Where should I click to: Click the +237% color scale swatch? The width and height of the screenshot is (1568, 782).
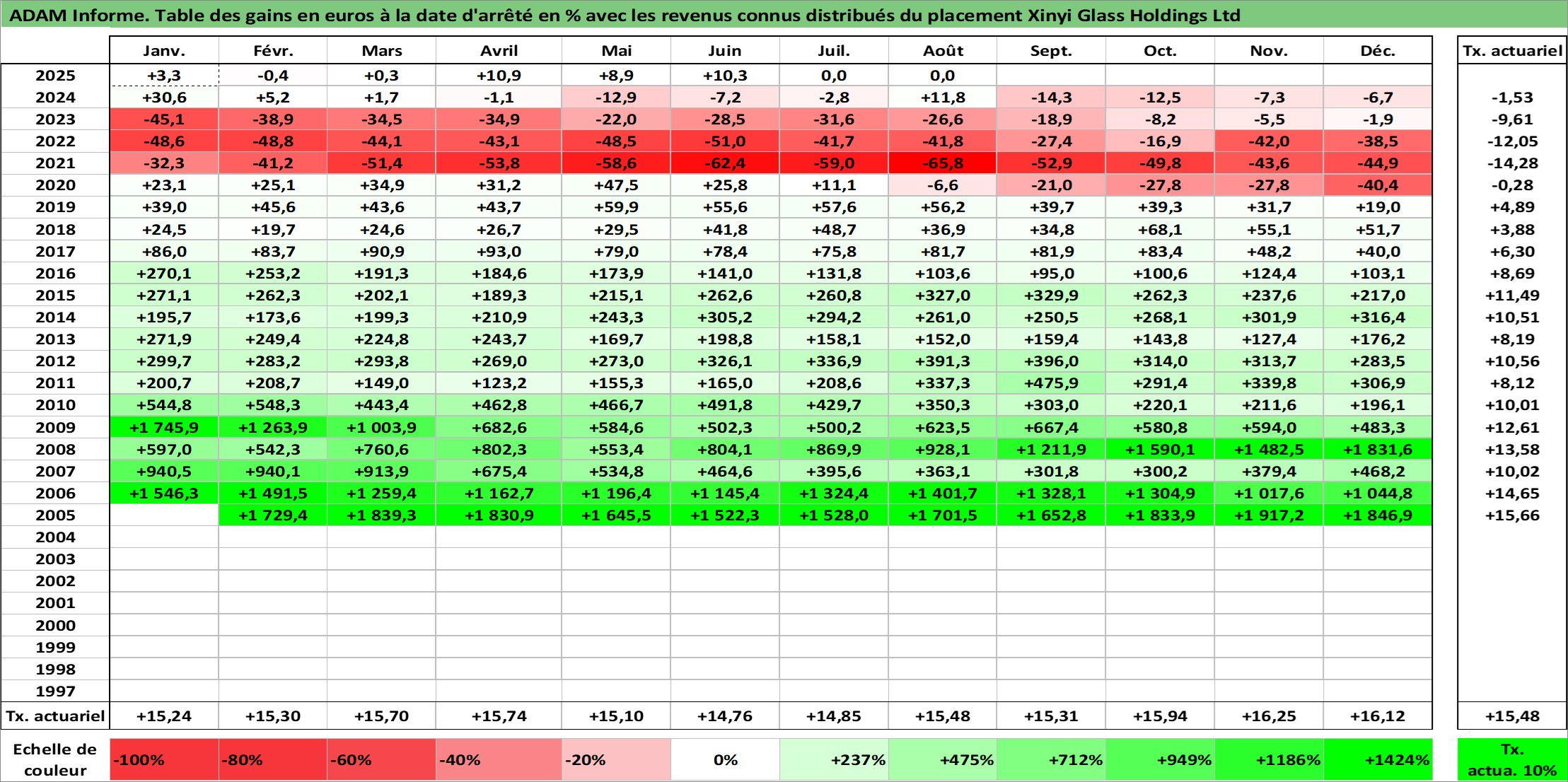click(x=834, y=760)
